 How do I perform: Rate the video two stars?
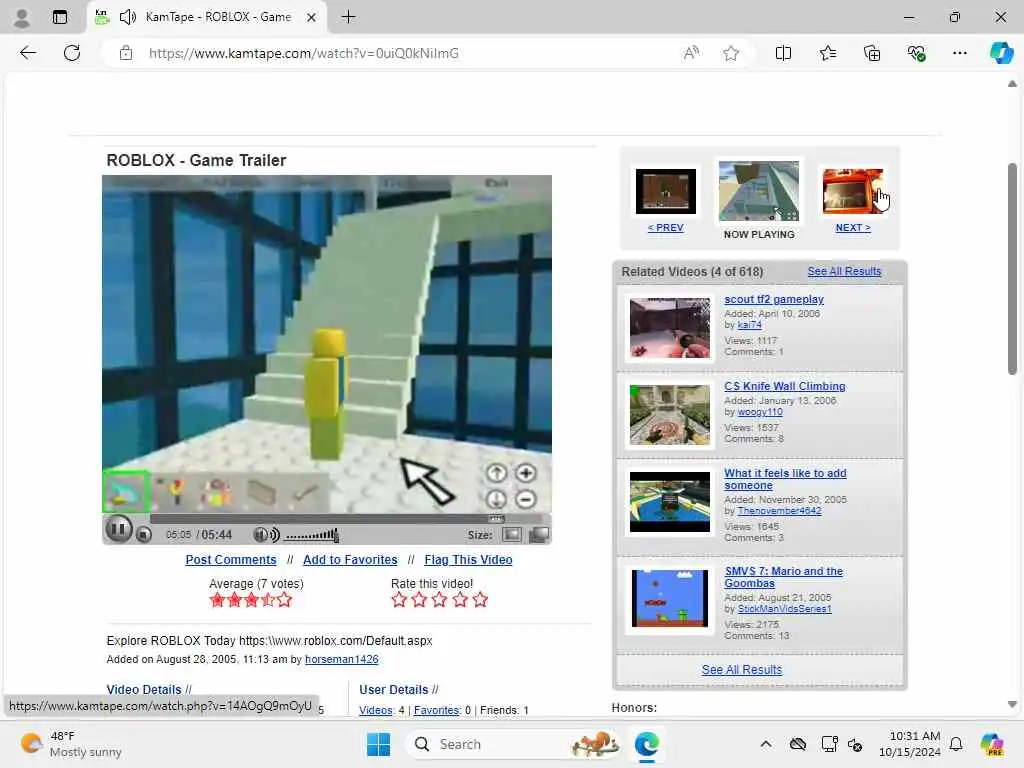pyautogui.click(x=419, y=600)
